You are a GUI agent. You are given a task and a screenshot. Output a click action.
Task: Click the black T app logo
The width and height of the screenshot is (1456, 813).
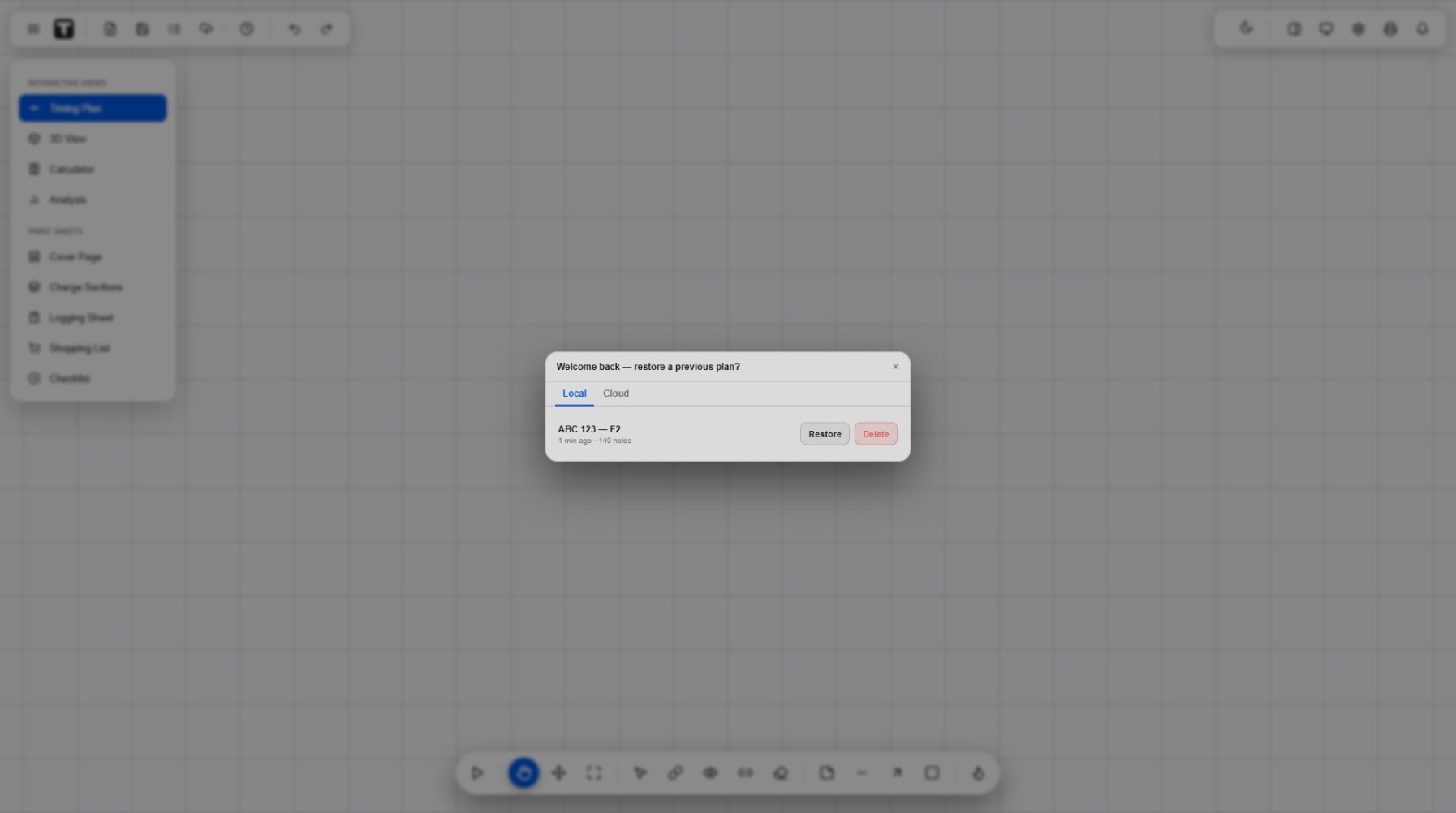(x=64, y=29)
